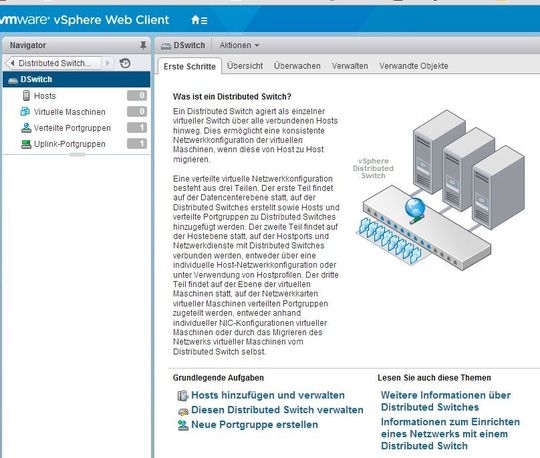This screenshot has width=540, height=458.
Task: Click the Verteilte Portgruppen icon
Action: (x=26, y=128)
